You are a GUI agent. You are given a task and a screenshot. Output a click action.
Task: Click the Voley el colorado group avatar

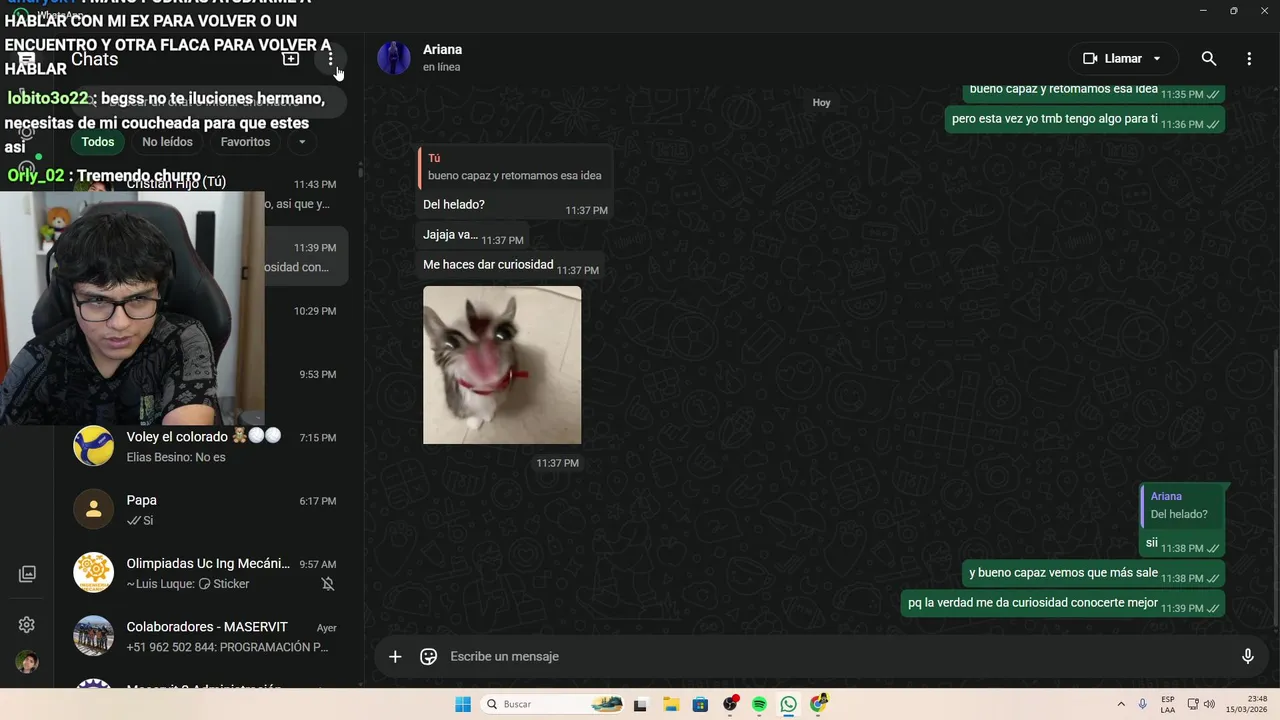point(94,446)
